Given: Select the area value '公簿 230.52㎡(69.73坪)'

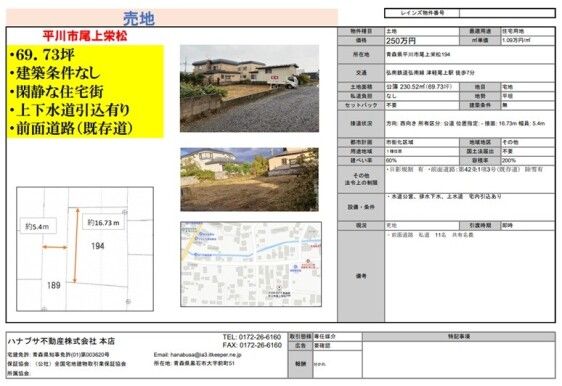Looking at the screenshot, I should tap(419, 87).
